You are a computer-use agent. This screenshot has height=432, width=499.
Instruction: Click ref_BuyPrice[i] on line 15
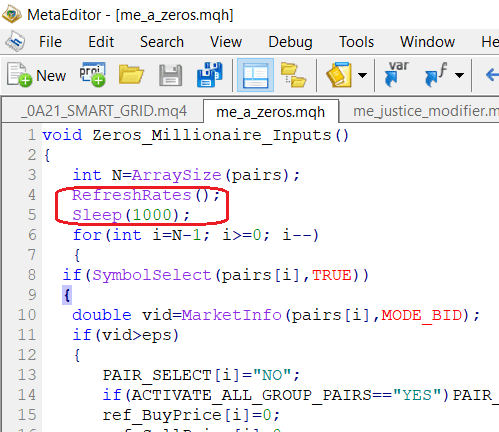tap(176, 415)
